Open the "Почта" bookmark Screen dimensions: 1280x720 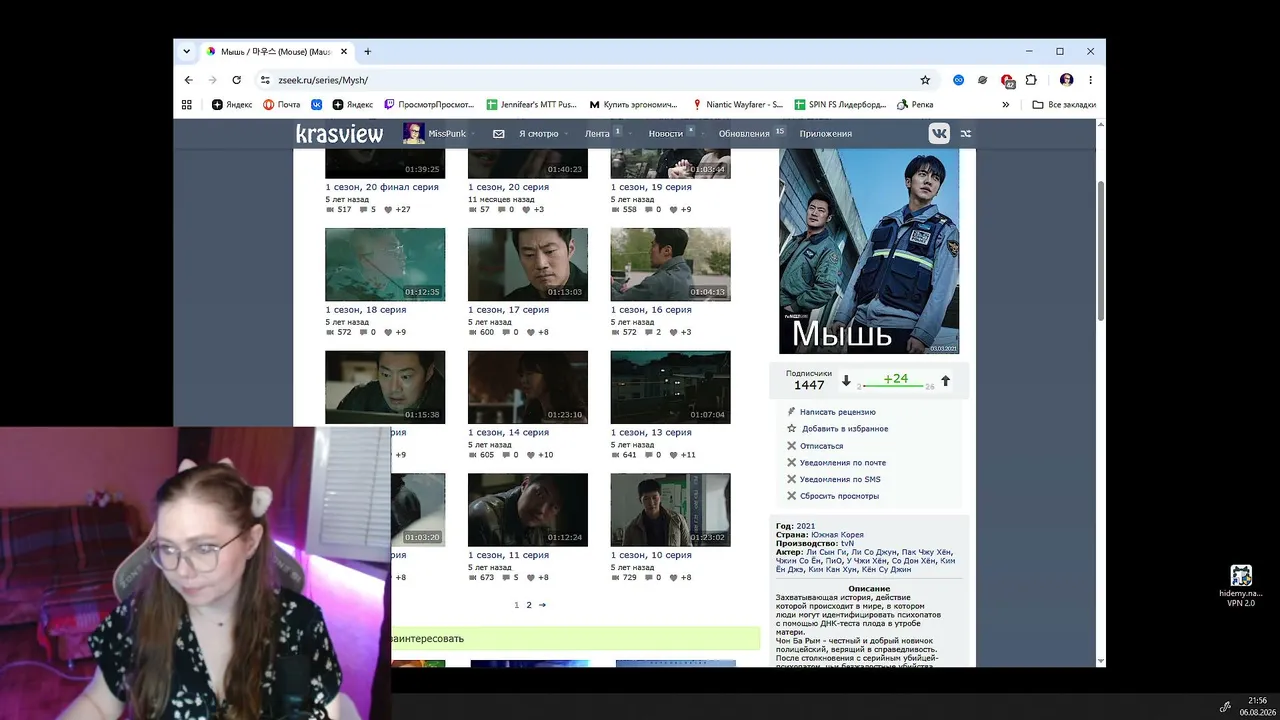point(282,104)
